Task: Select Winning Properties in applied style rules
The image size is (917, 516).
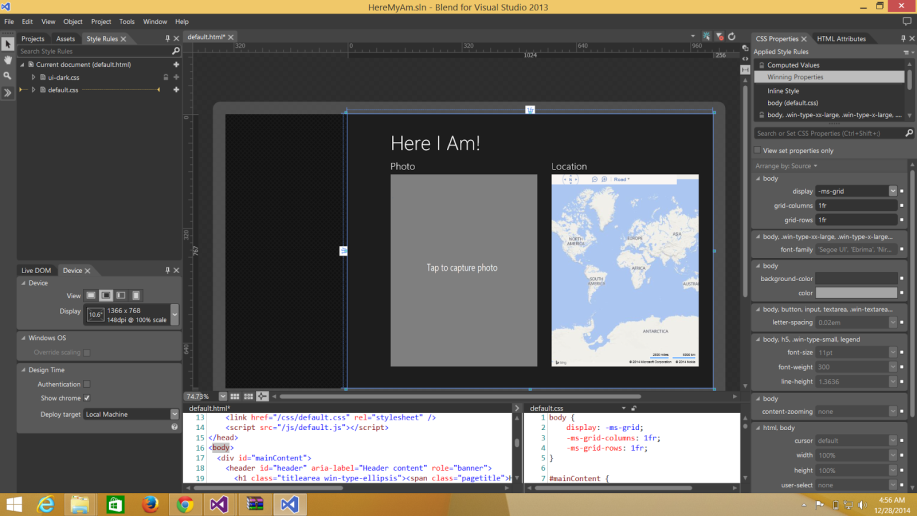Action: pyautogui.click(x=795, y=77)
